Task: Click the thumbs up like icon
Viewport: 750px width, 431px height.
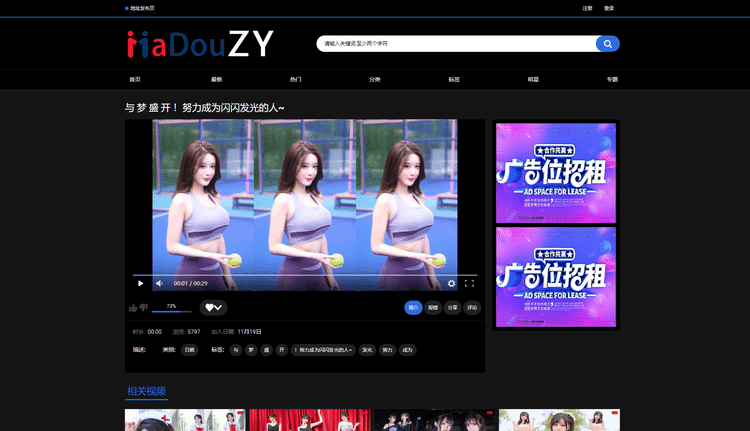Action: 133,308
